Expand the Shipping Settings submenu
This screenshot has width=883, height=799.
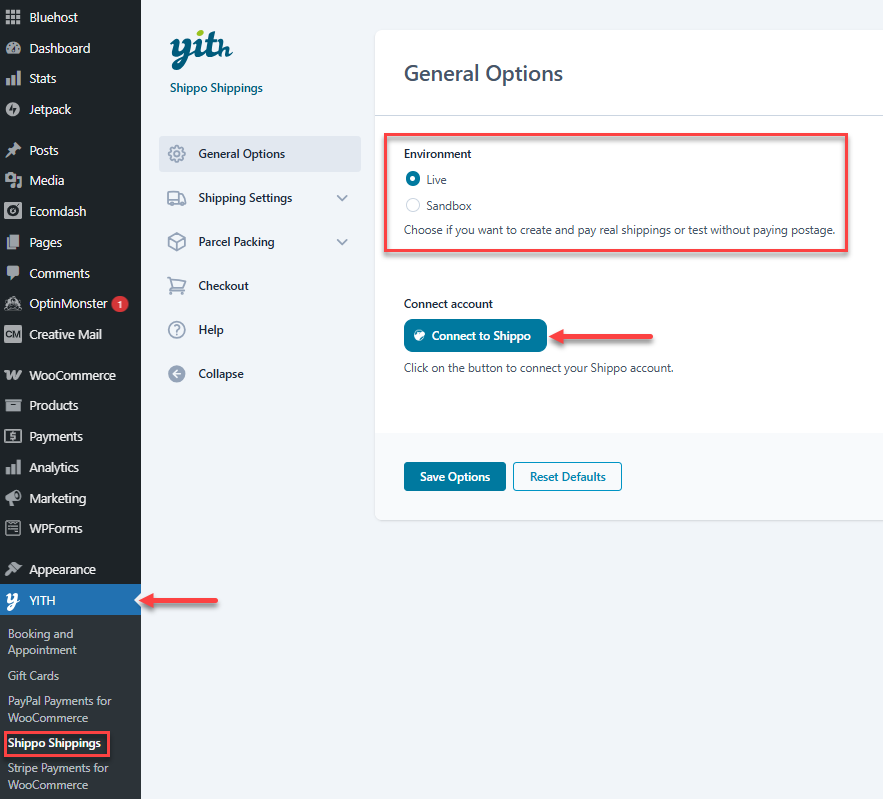pyautogui.click(x=341, y=198)
